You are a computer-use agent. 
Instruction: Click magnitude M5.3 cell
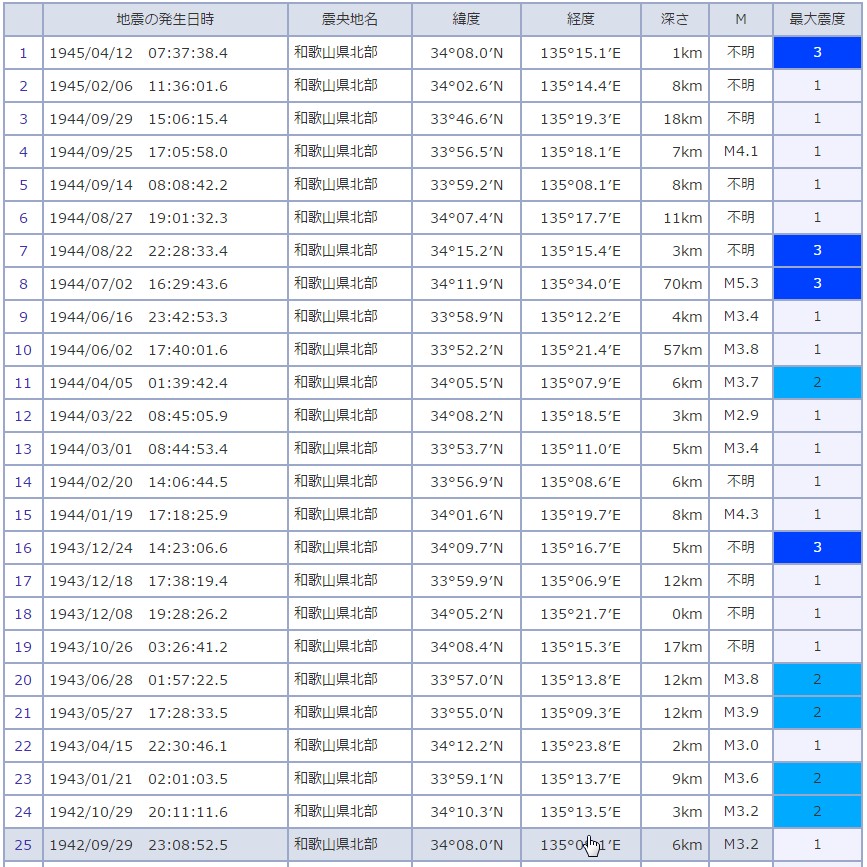(x=741, y=284)
